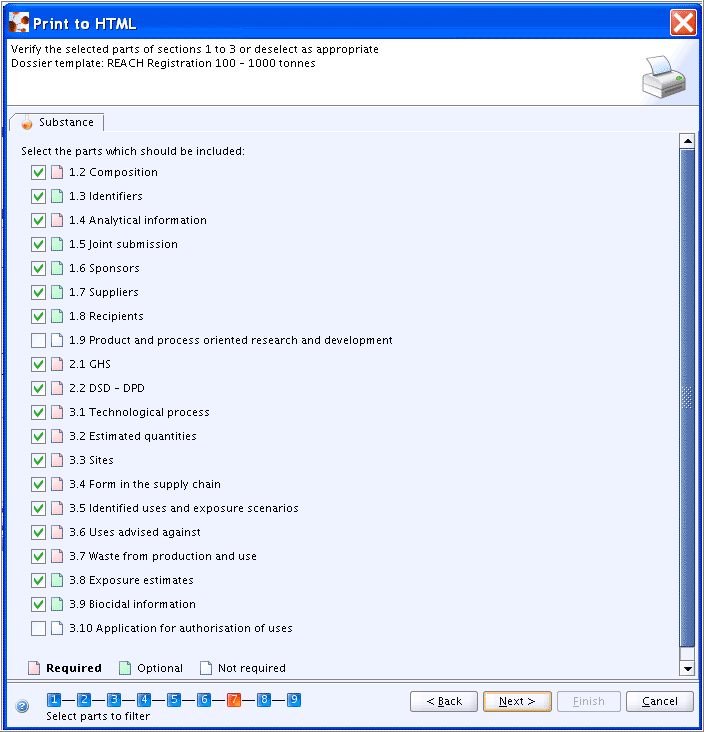The image size is (704, 732).
Task: Click the scrollbar down arrow
Action: [x=687, y=669]
